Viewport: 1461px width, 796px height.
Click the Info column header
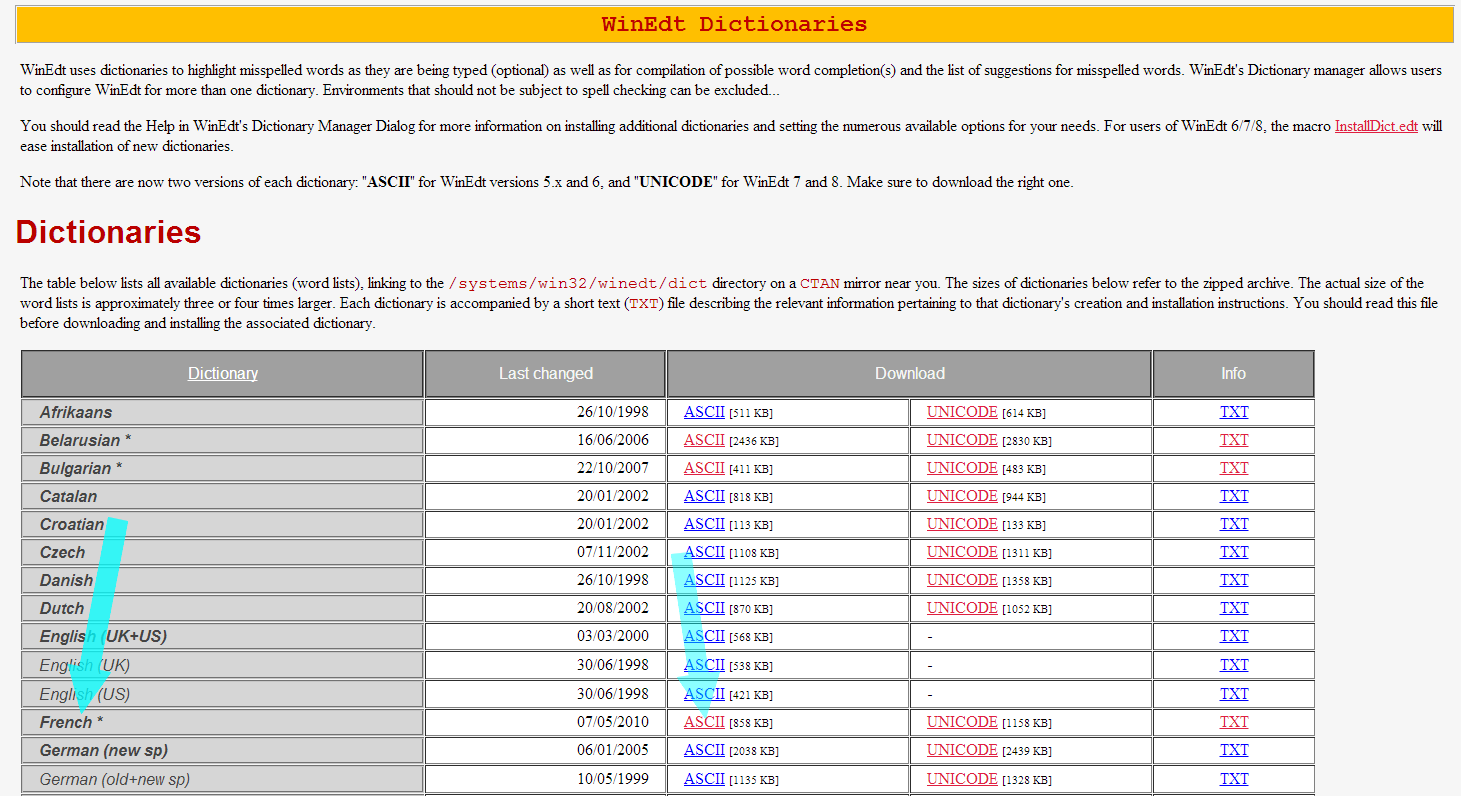click(x=1233, y=373)
